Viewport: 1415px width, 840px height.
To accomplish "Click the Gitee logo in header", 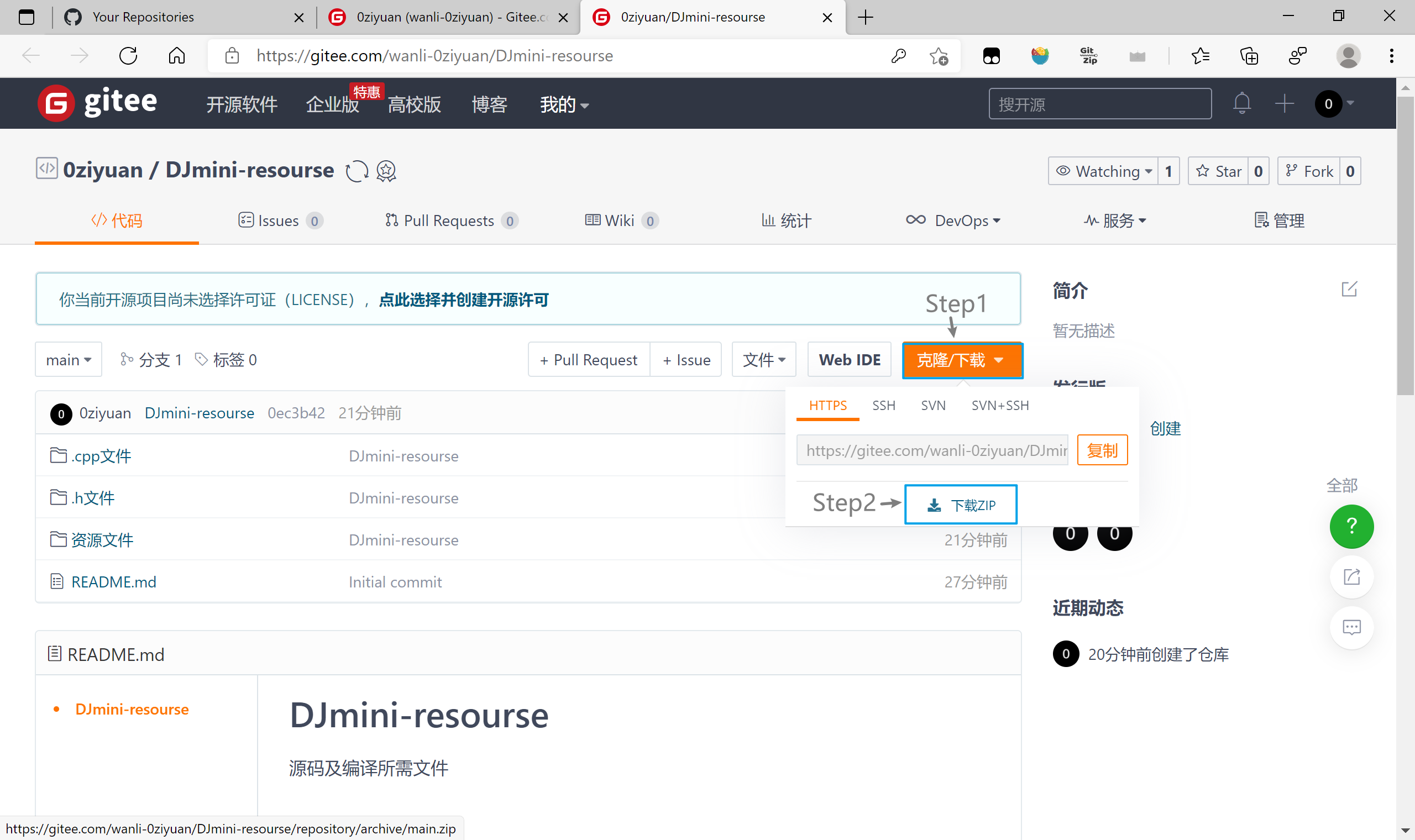I will click(97, 103).
